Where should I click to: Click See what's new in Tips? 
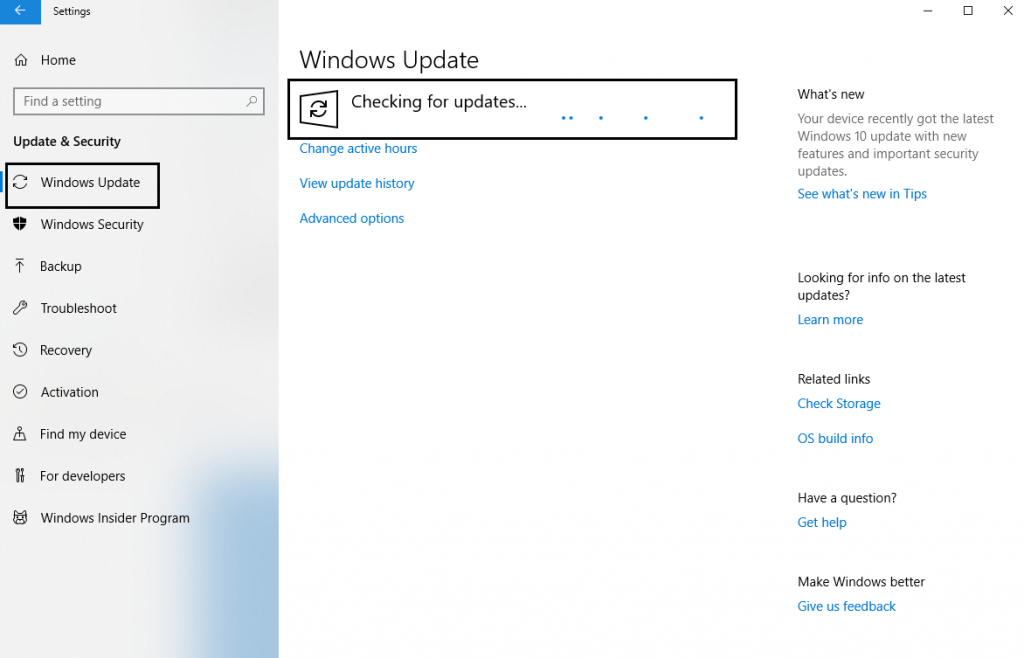coord(862,194)
